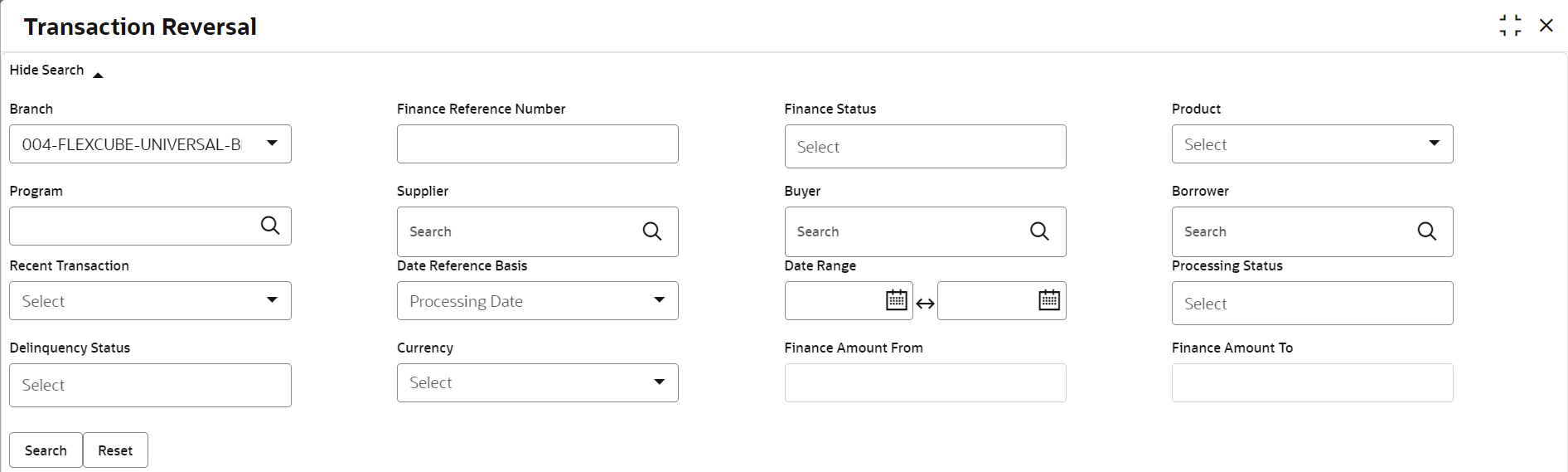
Task: Click the Delinquency Status select box
Action: pos(150,385)
